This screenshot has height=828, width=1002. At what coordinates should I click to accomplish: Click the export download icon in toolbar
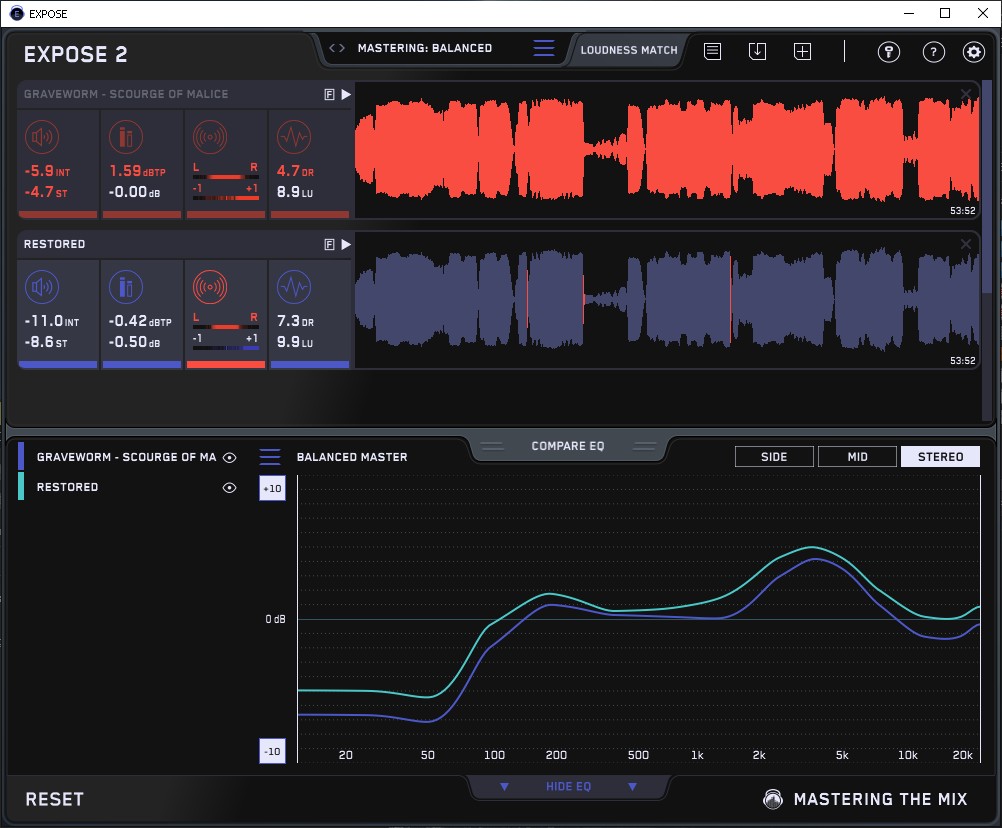[x=757, y=51]
